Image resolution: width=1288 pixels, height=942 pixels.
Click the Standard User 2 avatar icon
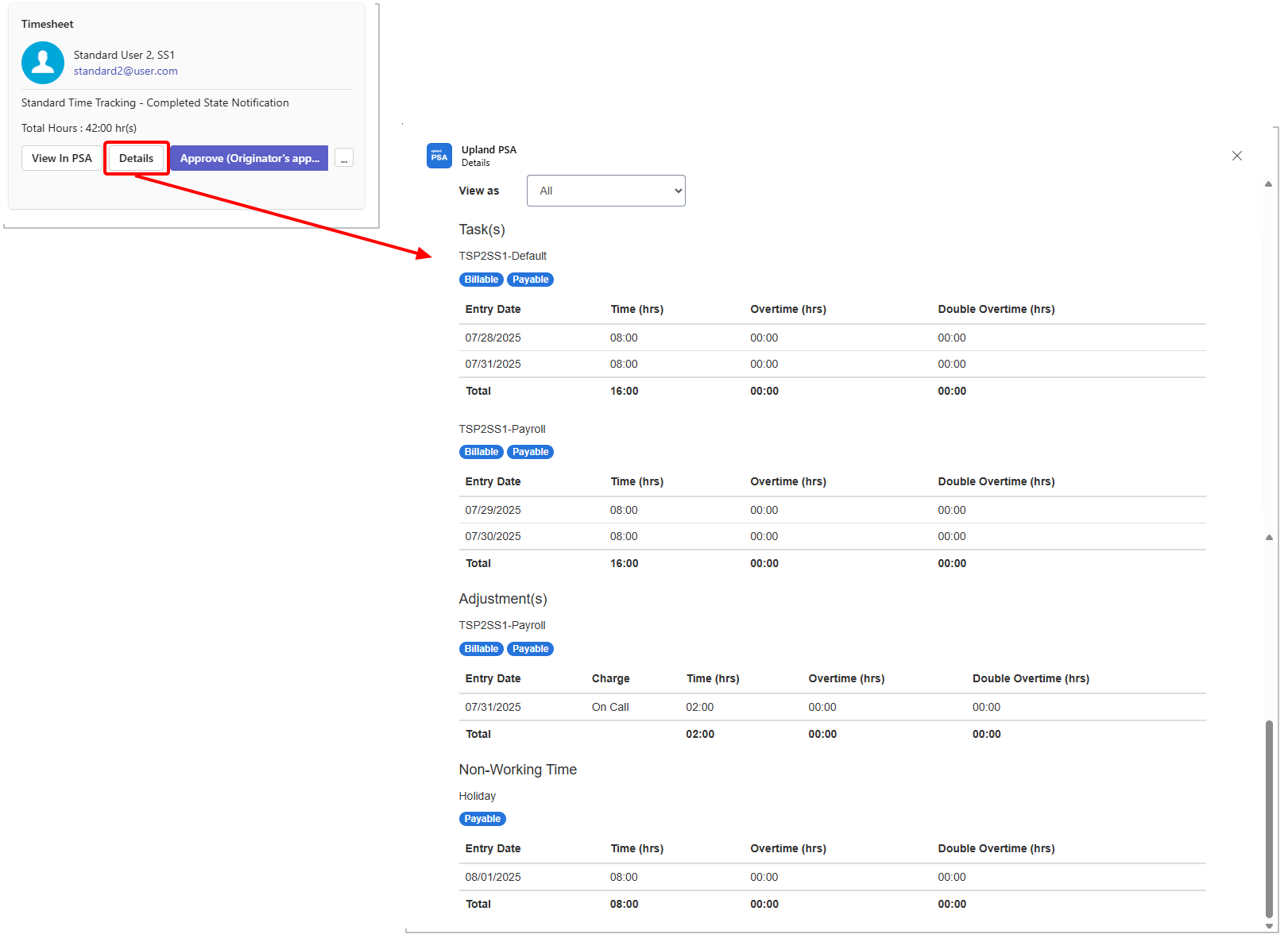[x=43, y=63]
